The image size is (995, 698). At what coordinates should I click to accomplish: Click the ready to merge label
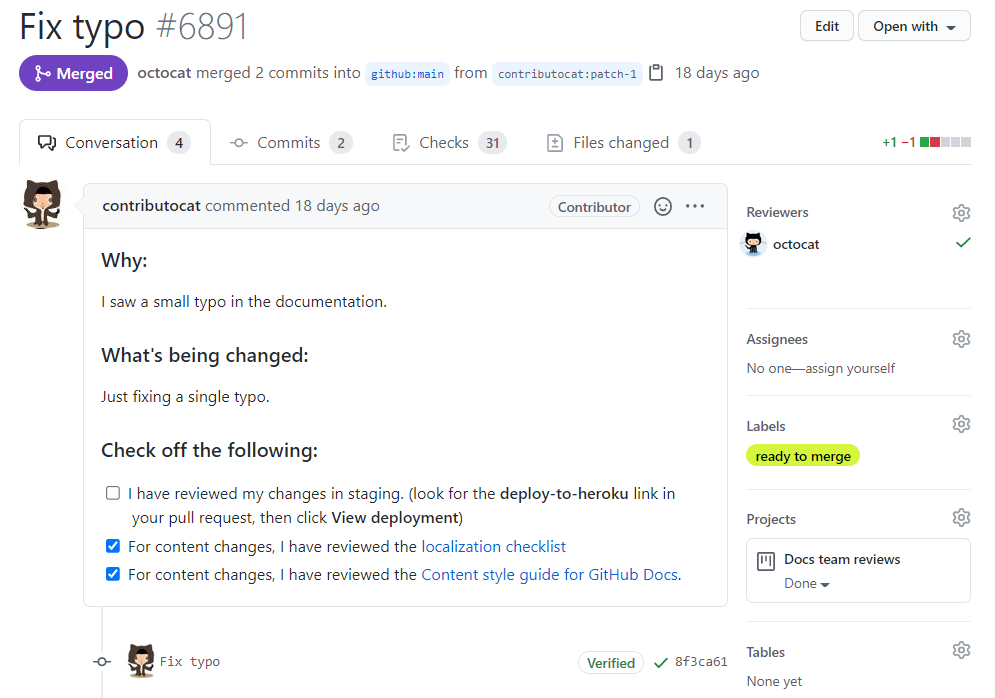[x=803, y=455]
